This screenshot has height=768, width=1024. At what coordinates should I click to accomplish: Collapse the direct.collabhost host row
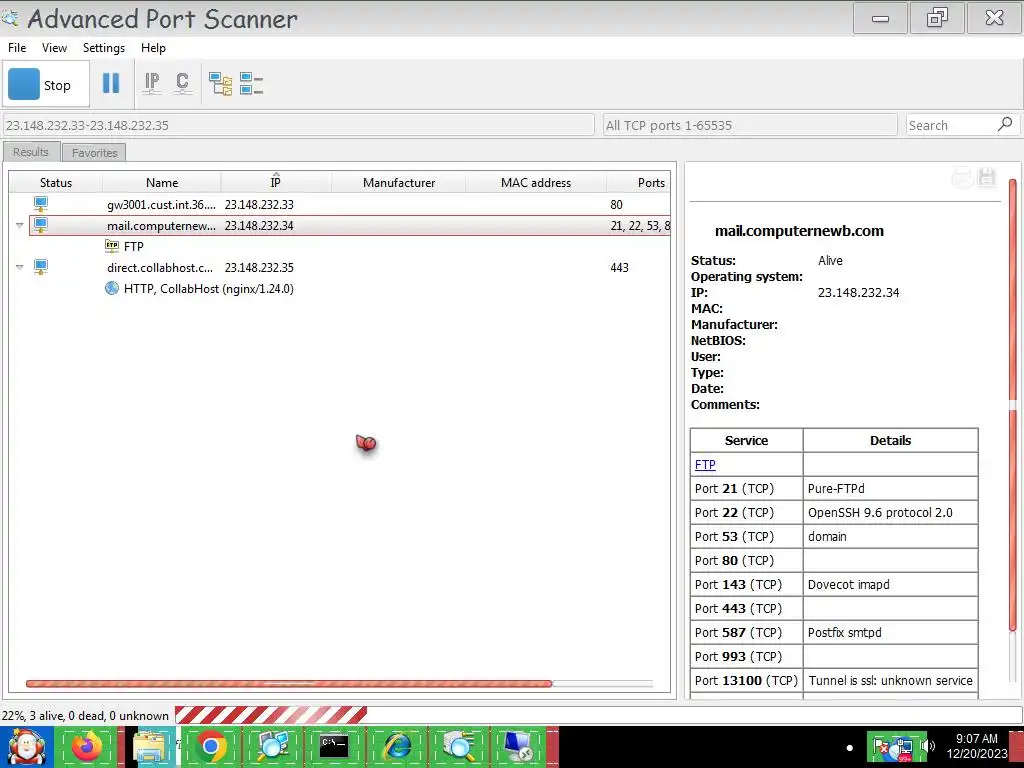click(x=20, y=267)
